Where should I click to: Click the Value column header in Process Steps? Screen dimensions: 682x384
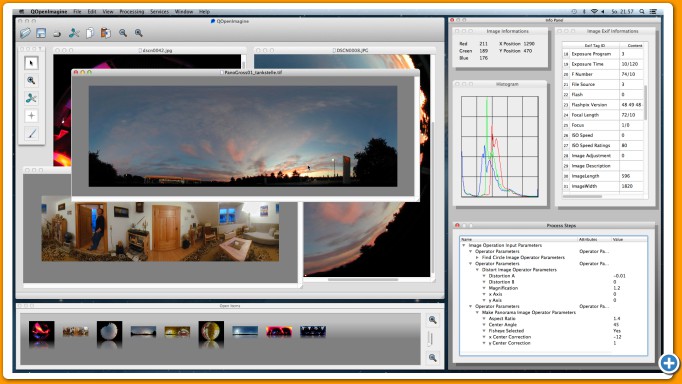(x=629, y=239)
